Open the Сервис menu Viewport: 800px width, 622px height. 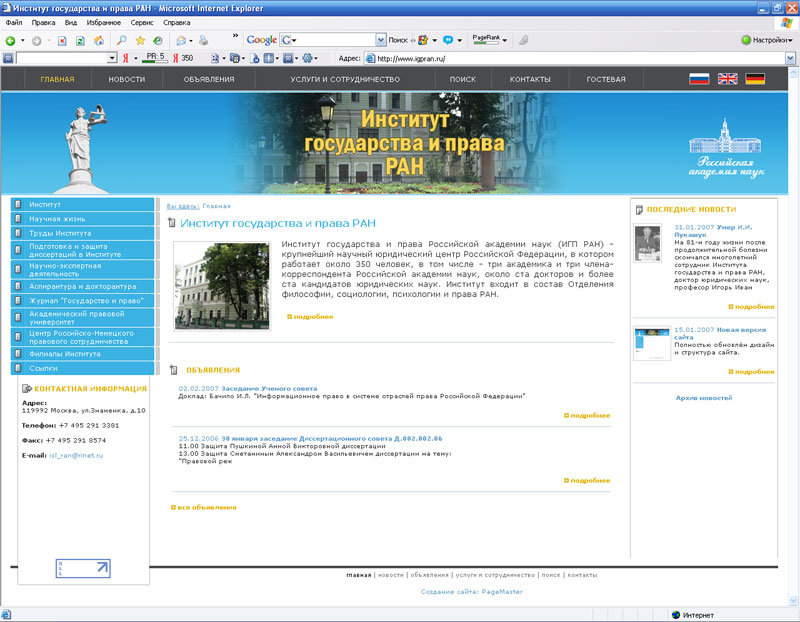click(142, 22)
